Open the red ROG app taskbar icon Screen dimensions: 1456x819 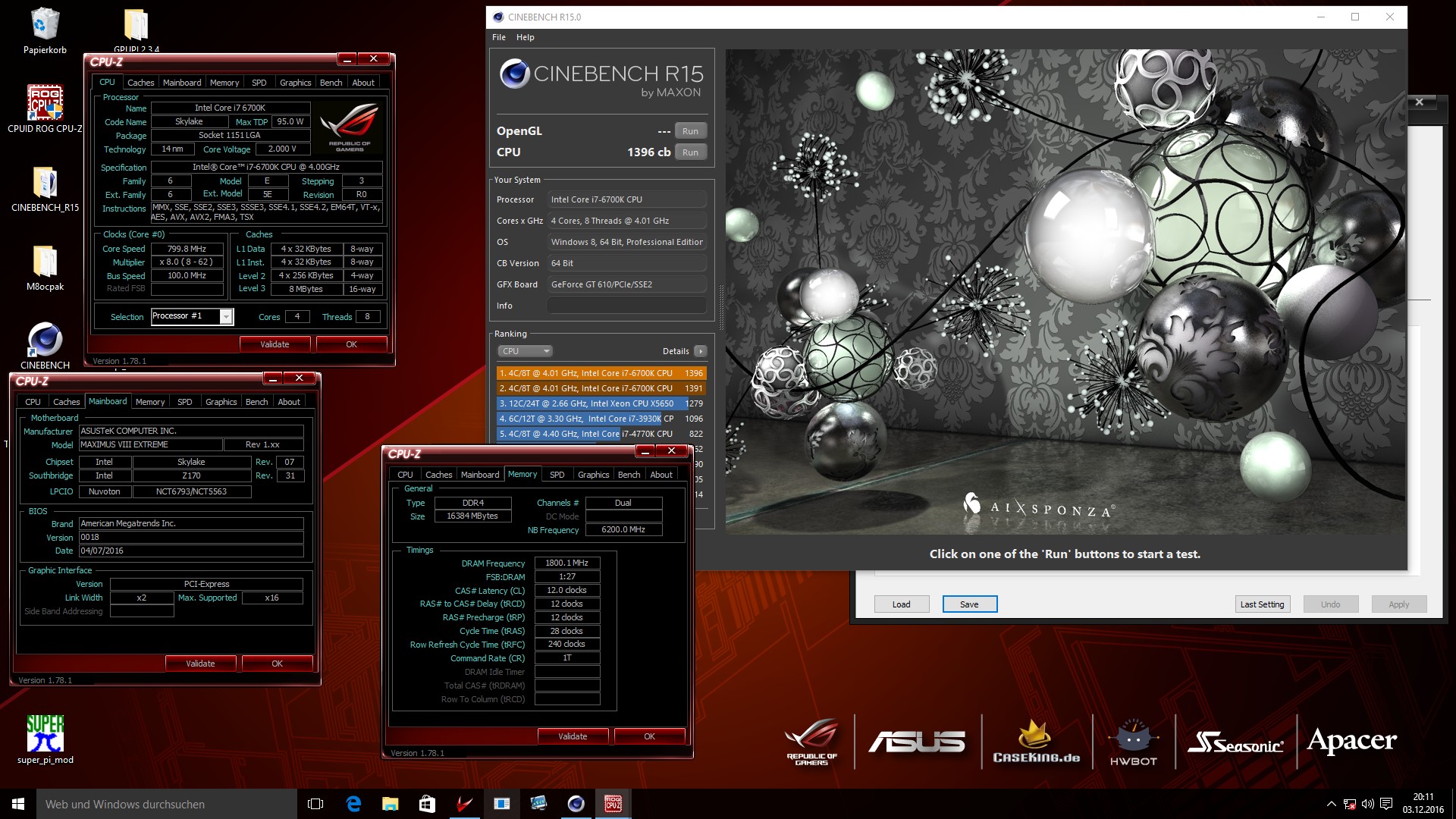click(x=464, y=804)
